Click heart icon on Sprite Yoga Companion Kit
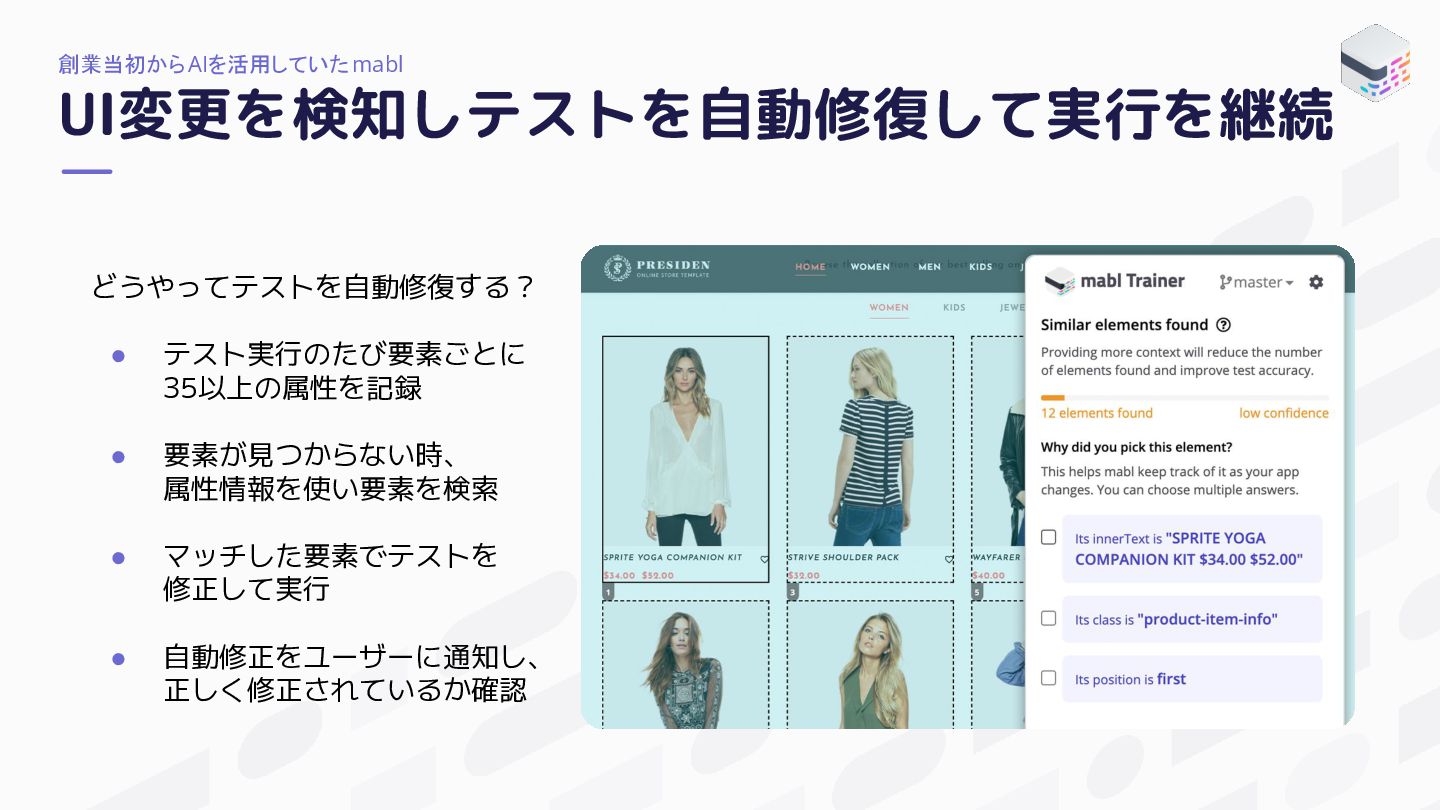 coord(764,560)
